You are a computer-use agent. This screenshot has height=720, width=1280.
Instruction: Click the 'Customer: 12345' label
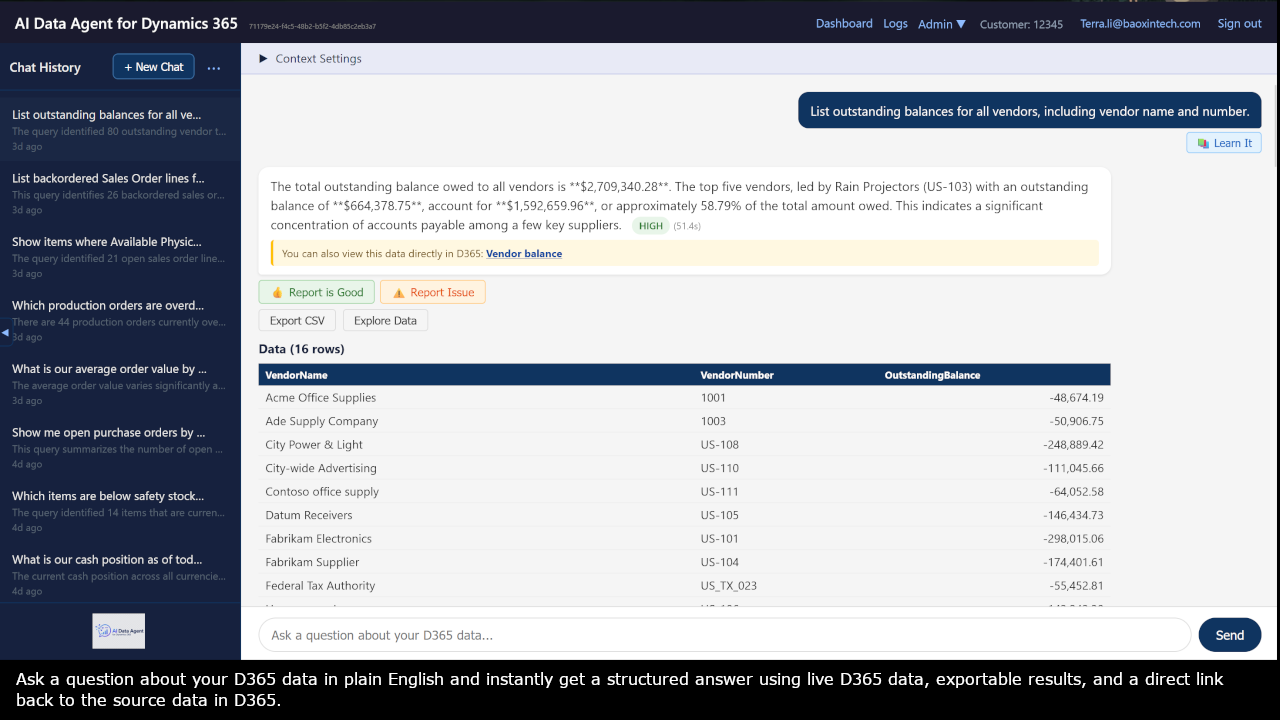[x=1021, y=24]
